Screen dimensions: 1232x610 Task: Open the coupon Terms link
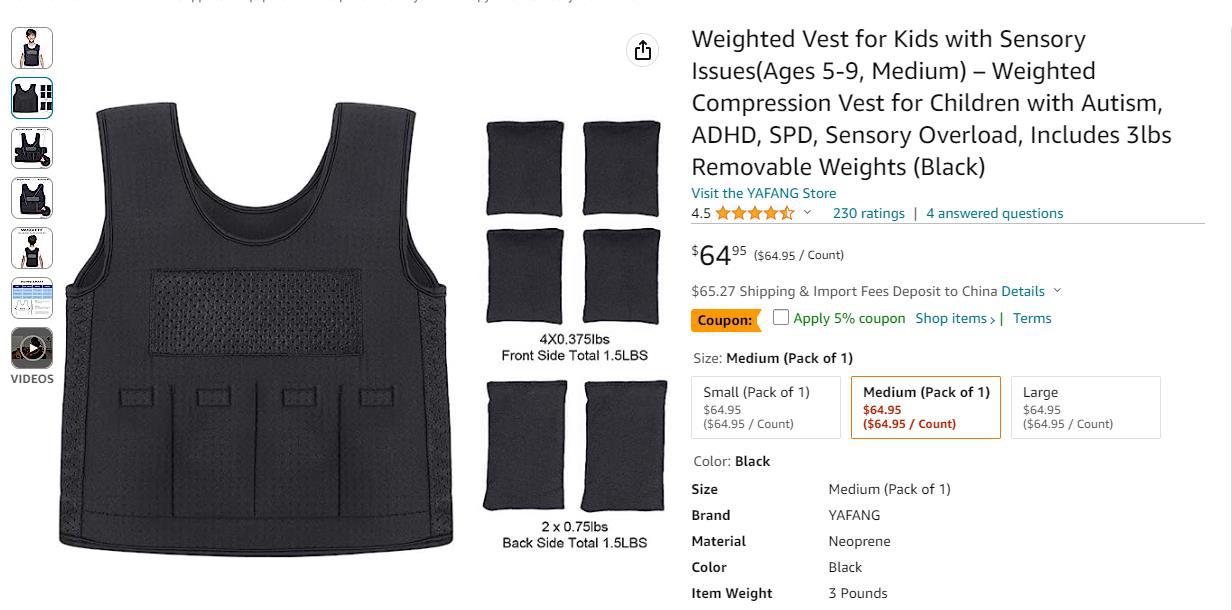point(1032,318)
